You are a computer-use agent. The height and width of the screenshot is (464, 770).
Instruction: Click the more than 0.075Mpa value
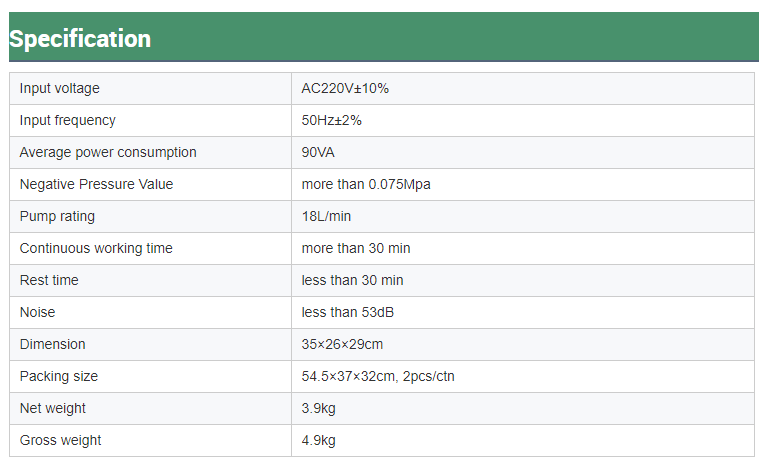pos(366,184)
